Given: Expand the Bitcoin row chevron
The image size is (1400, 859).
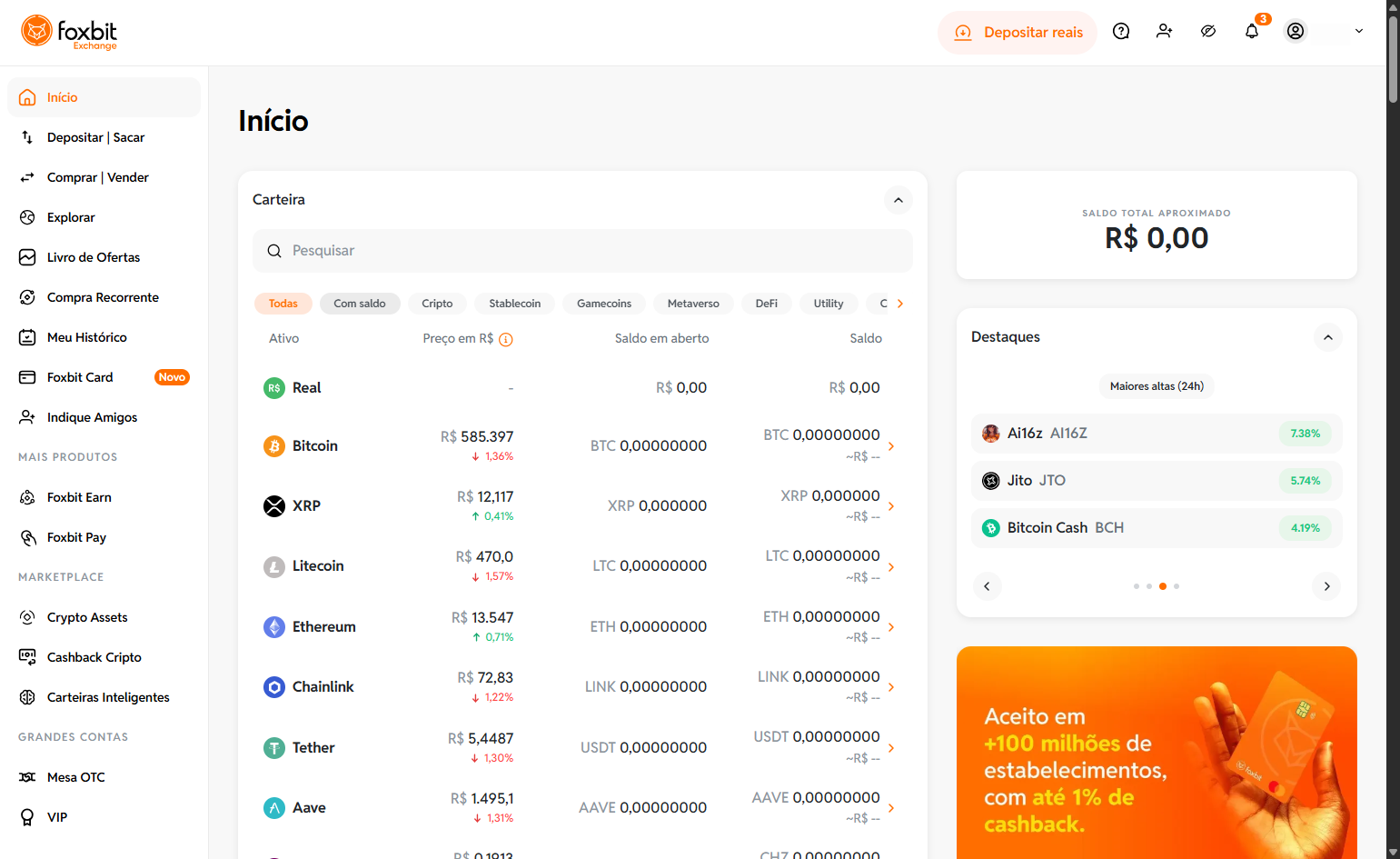Looking at the screenshot, I should tap(891, 446).
